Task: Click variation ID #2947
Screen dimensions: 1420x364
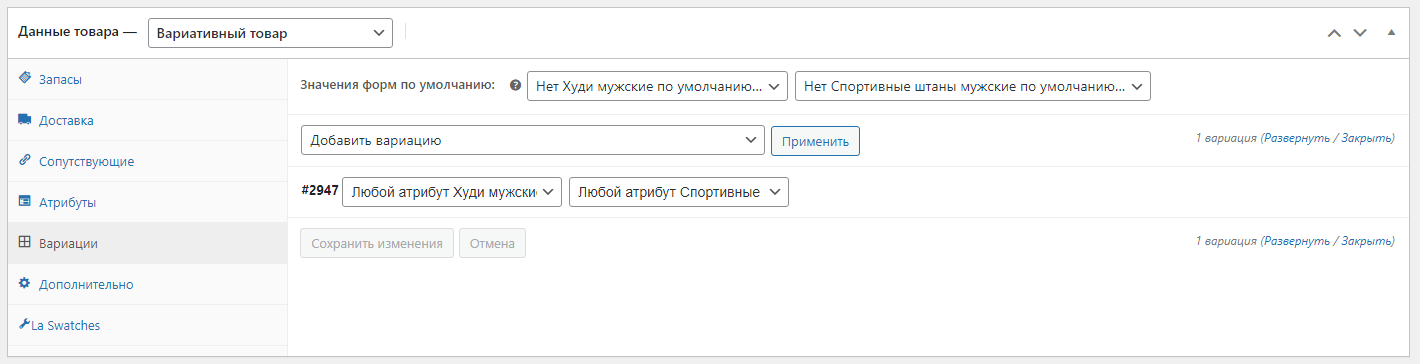Action: pyautogui.click(x=320, y=189)
